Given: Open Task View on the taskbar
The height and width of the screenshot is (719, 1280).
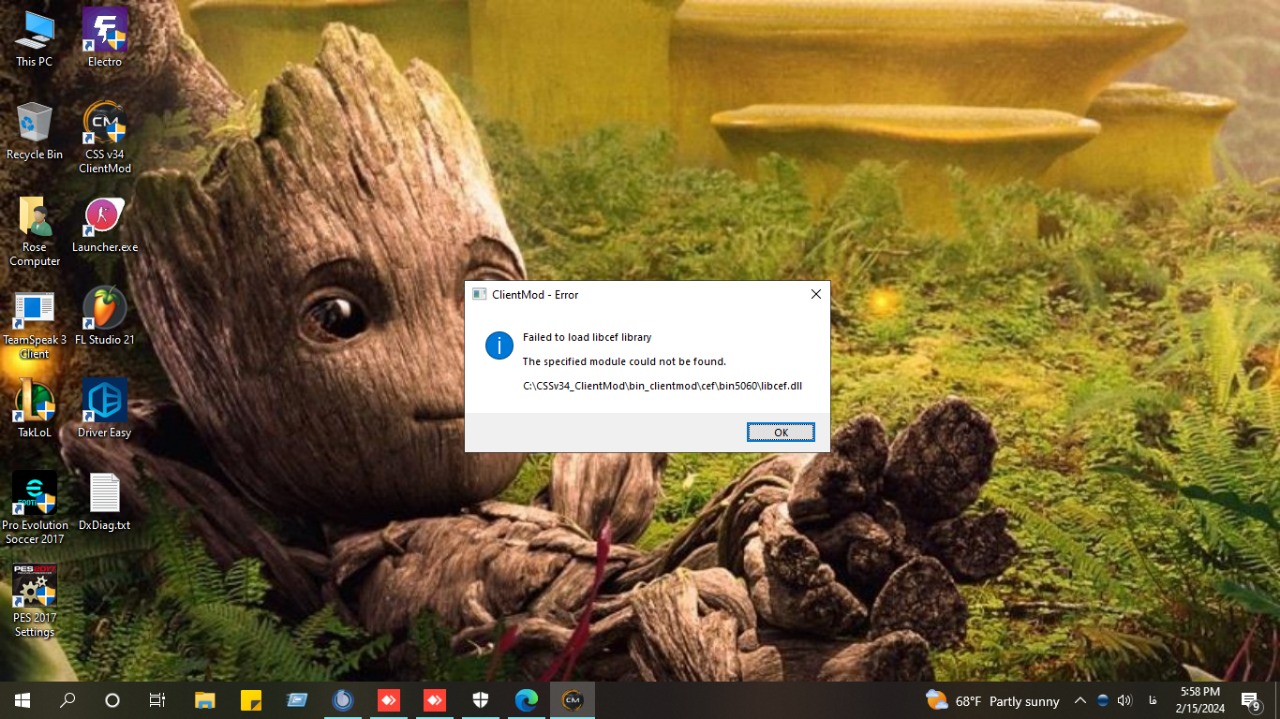Looking at the screenshot, I should click(x=157, y=700).
